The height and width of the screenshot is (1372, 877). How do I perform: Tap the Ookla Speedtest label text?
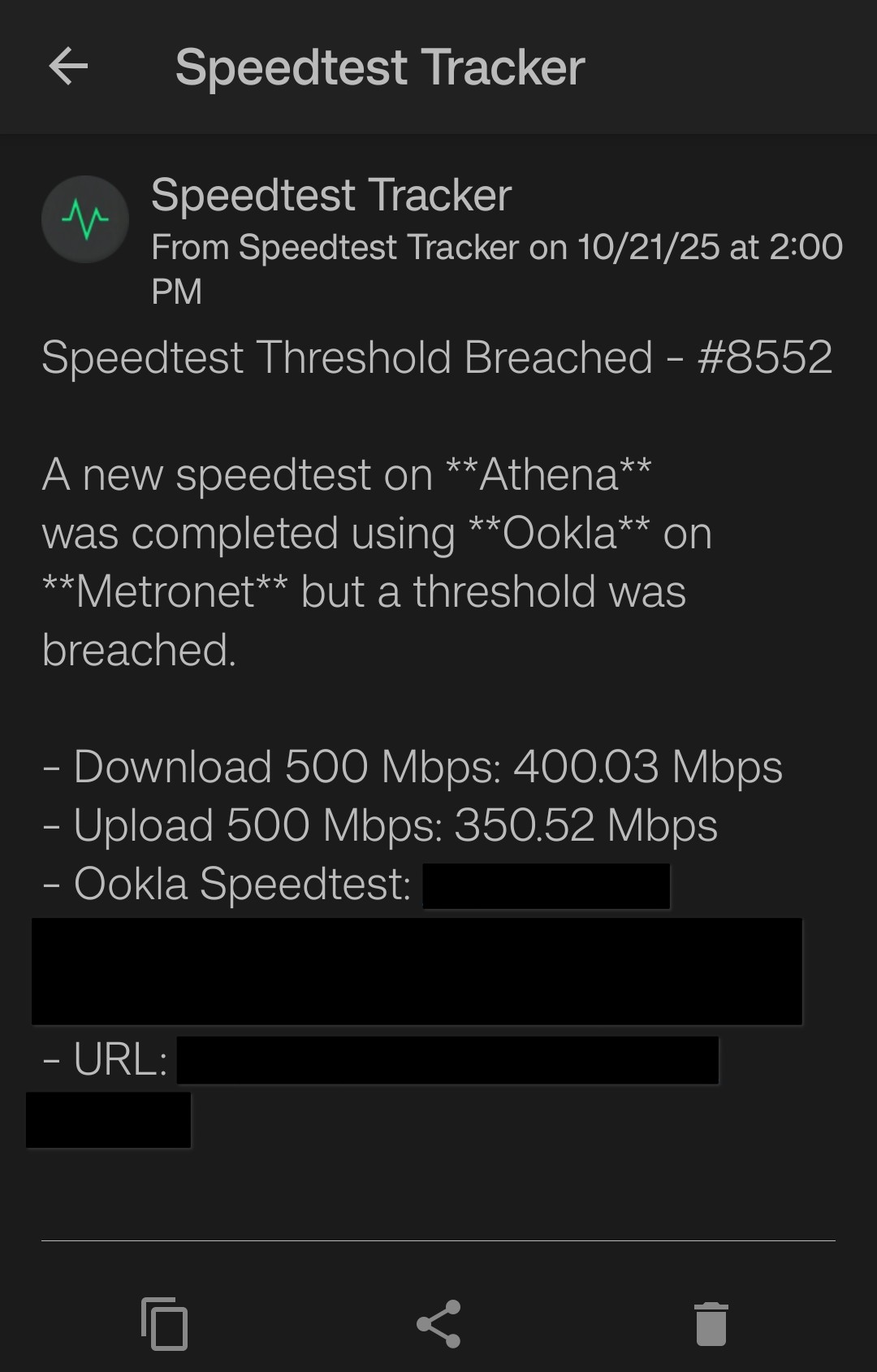tap(242, 884)
